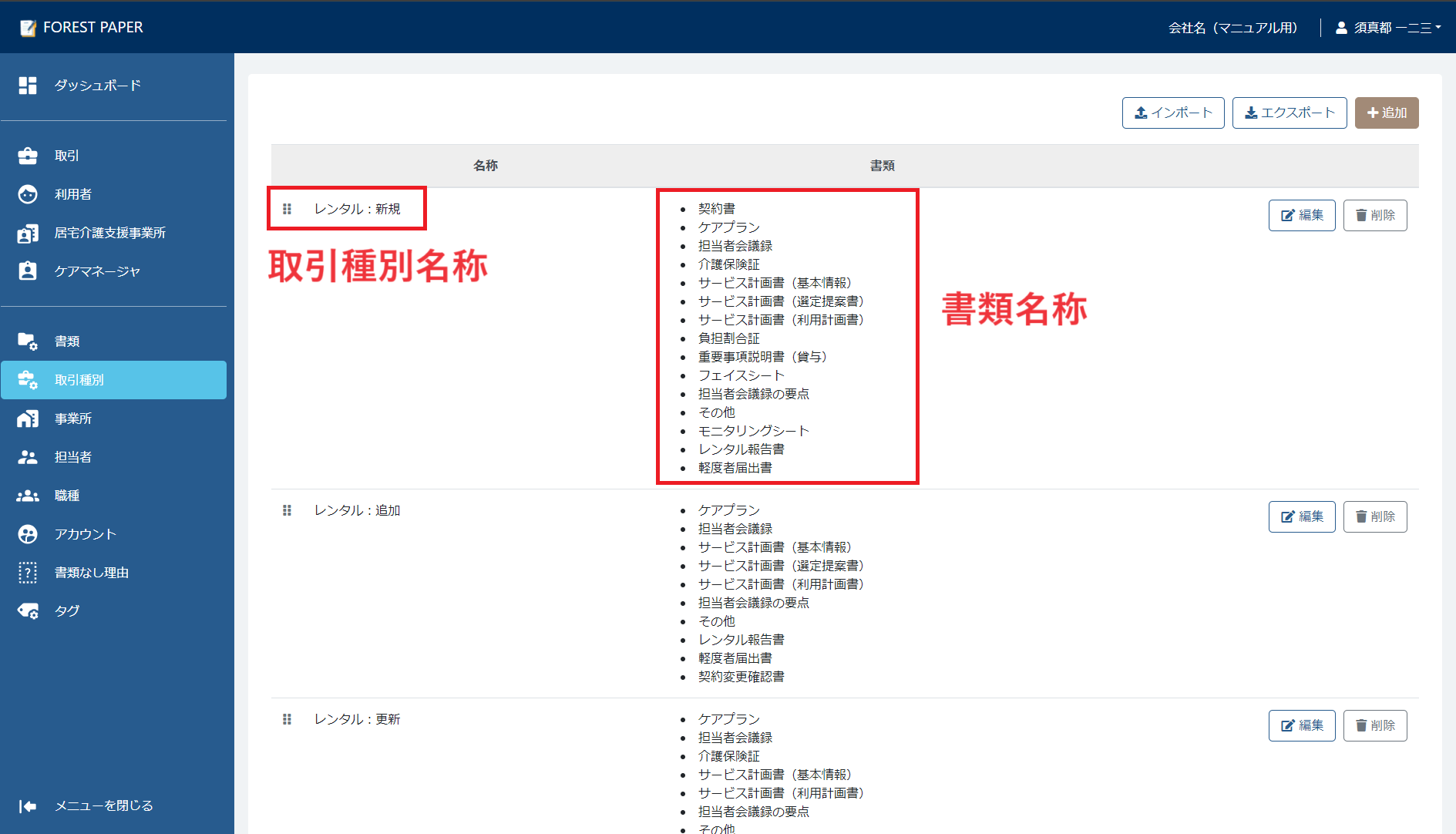Click the 利用者 user-face icon
Image resolution: width=1456 pixels, height=834 pixels.
pyautogui.click(x=28, y=193)
